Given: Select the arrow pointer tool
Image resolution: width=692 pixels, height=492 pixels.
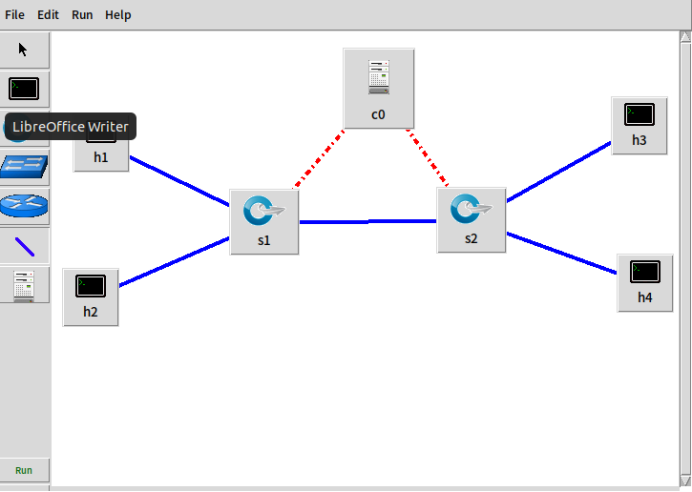Looking at the screenshot, I should (24, 49).
